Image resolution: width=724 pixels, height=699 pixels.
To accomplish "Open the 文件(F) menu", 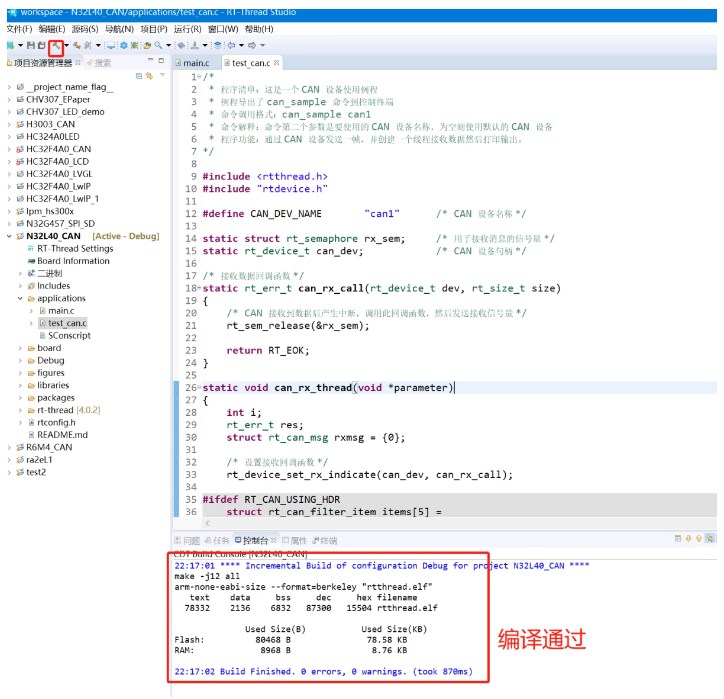I will [19, 29].
